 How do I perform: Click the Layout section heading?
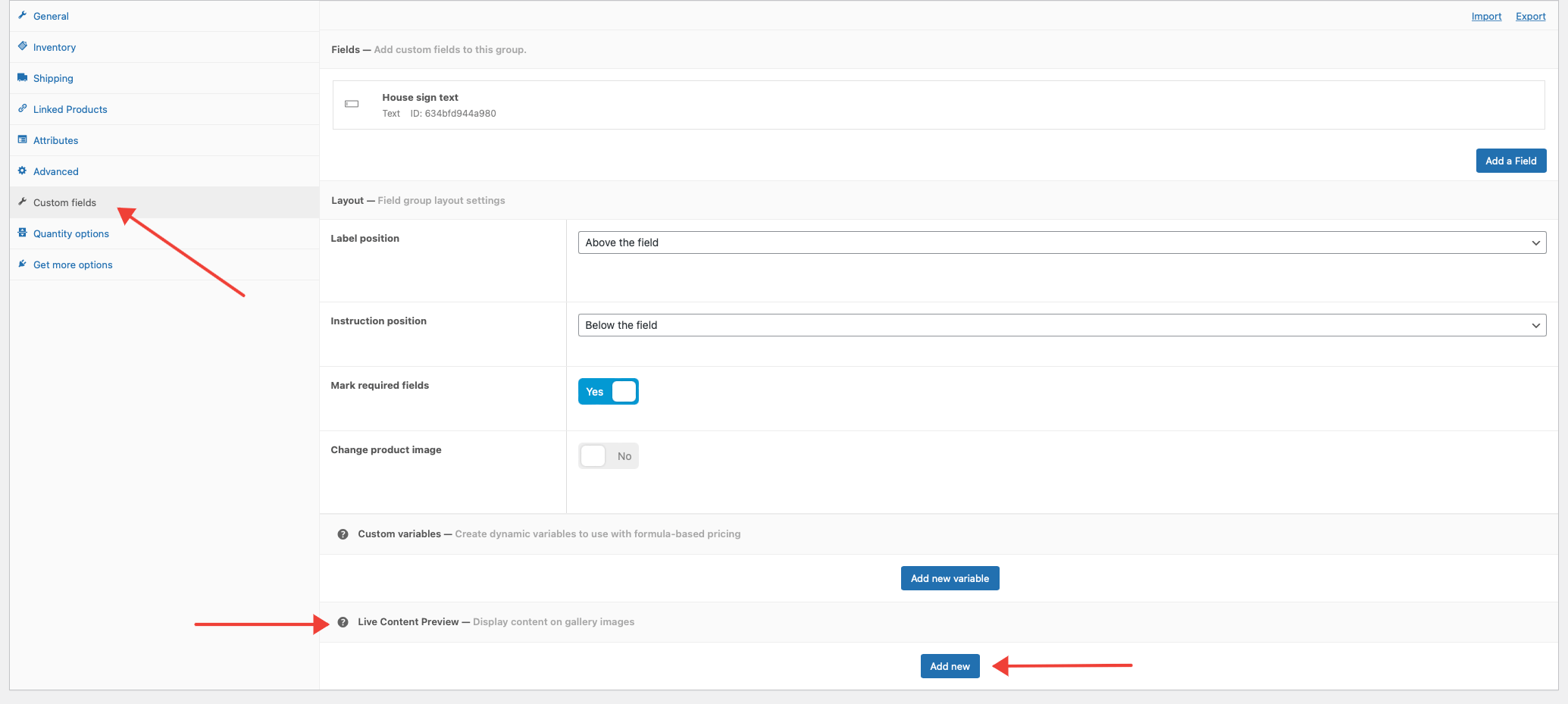[x=347, y=200]
